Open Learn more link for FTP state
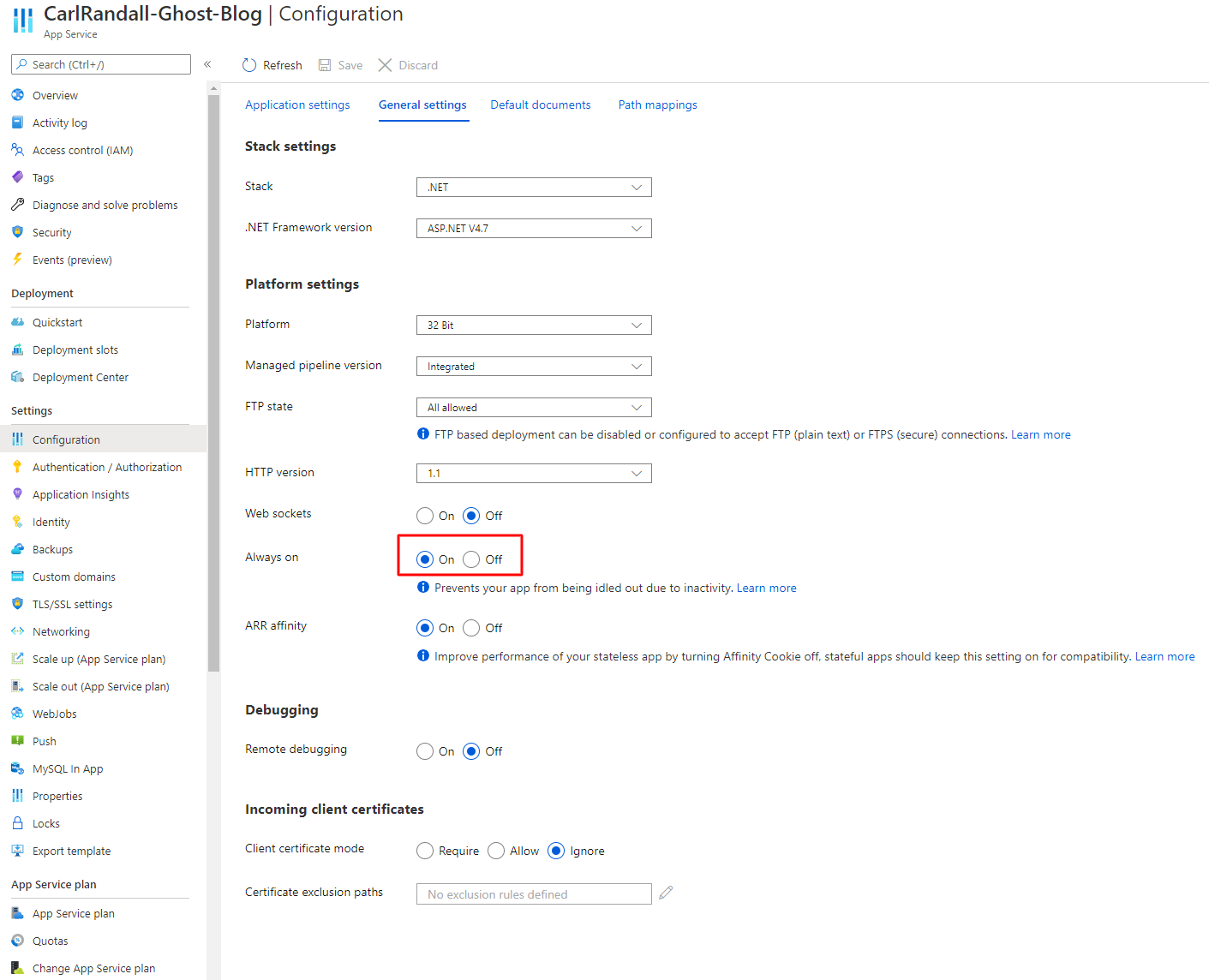1209x980 pixels. coord(1041,434)
